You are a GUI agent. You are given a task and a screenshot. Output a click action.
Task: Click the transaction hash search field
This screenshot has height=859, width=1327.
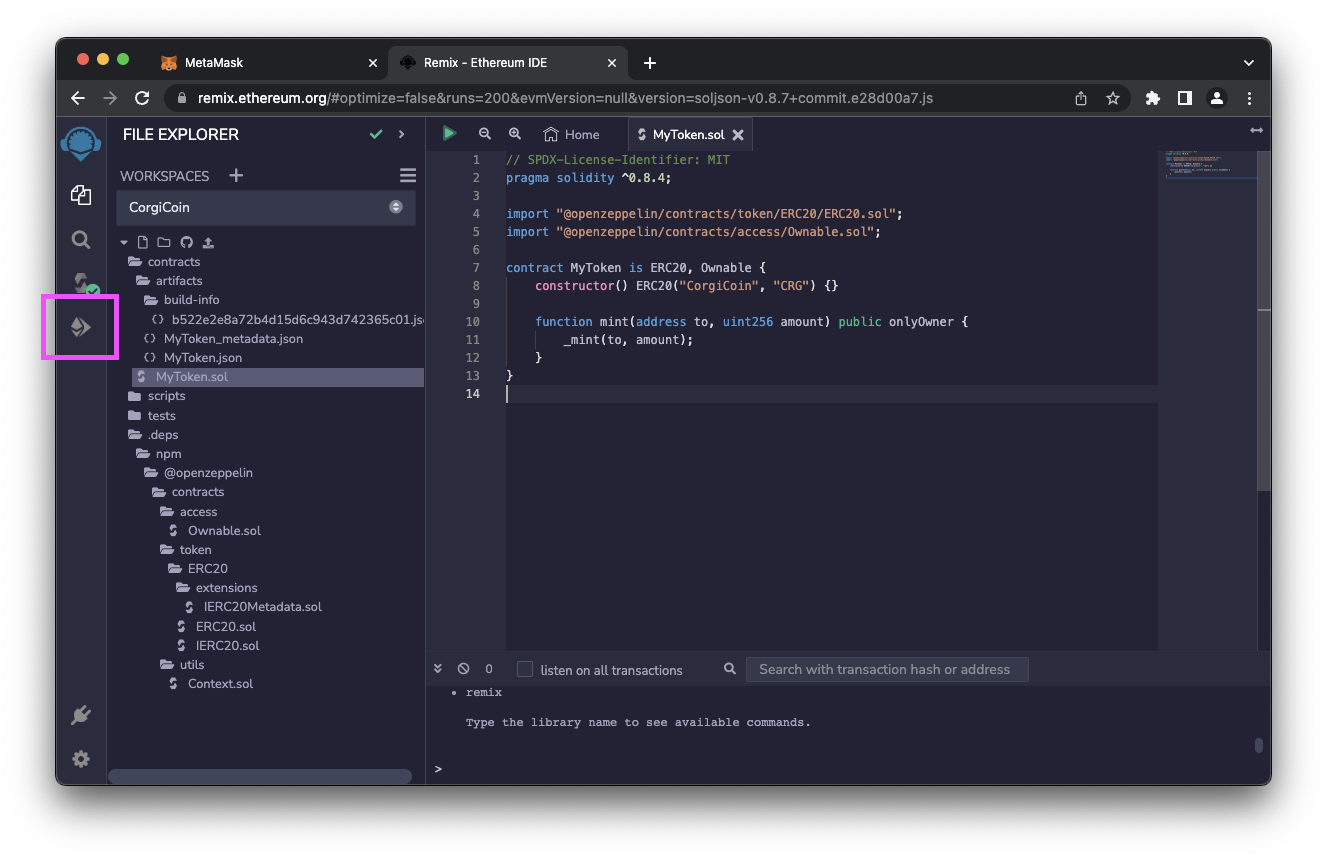click(887, 669)
